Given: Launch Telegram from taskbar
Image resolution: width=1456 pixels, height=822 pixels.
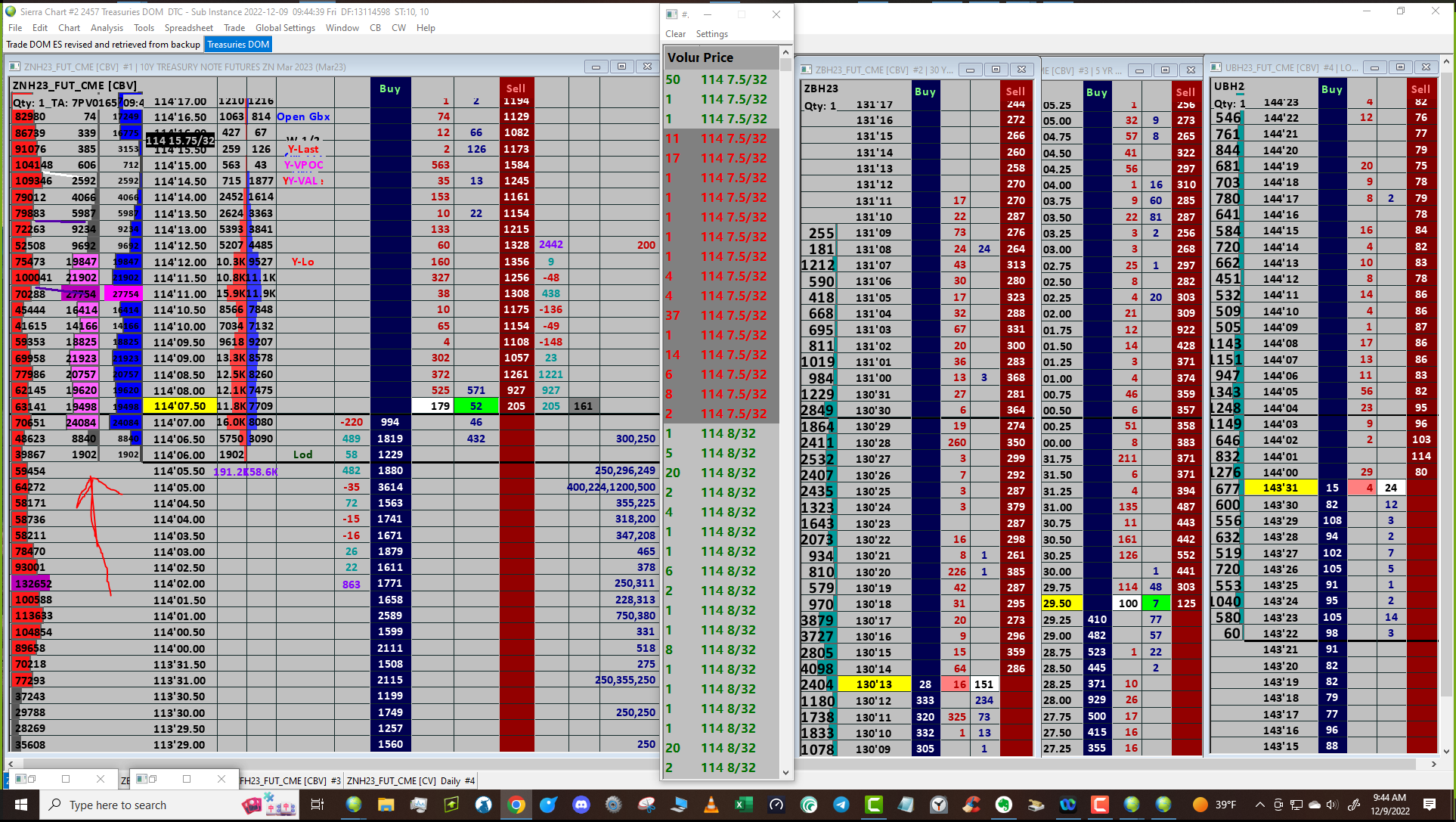Looking at the screenshot, I should (841, 805).
